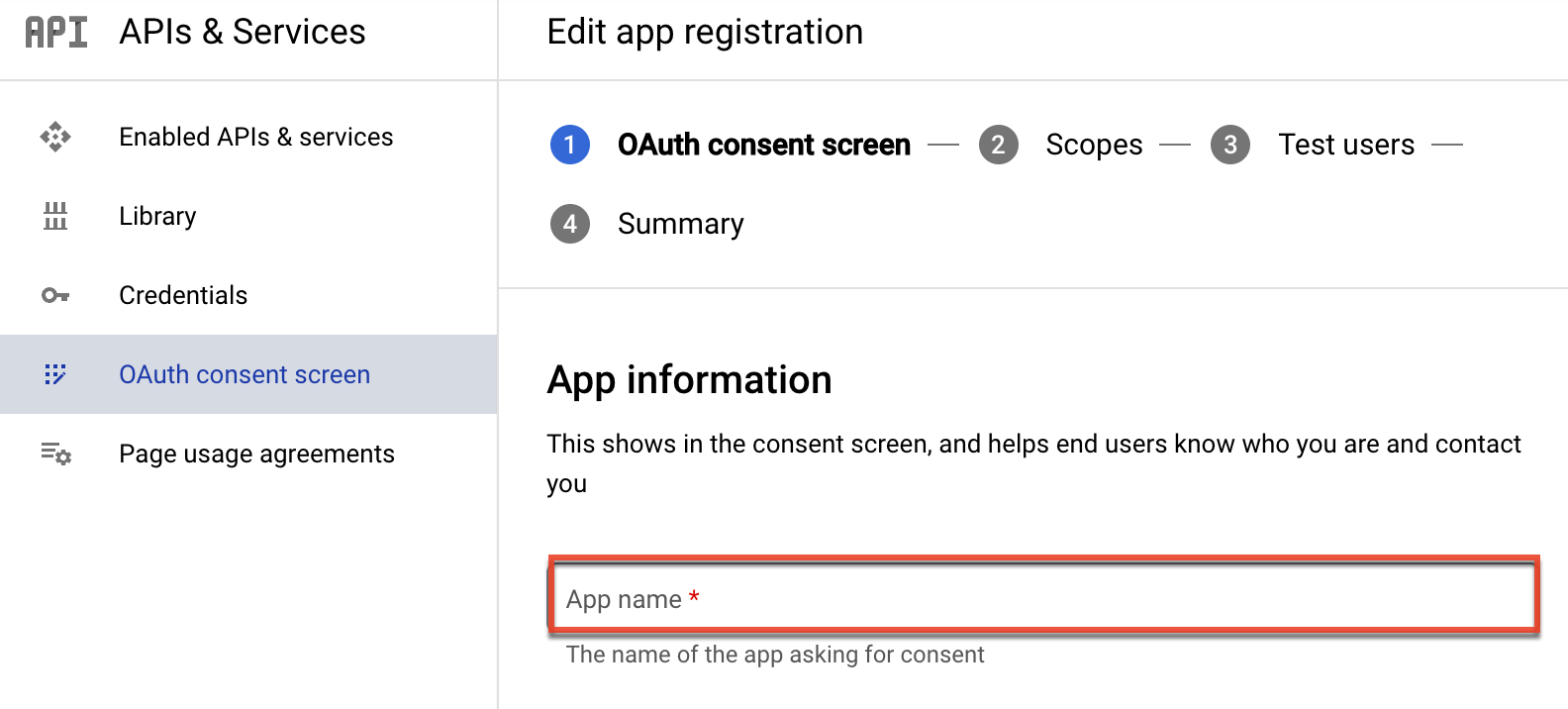
Task: Click 'The name of the app asking for consent' hint
Action: click(775, 655)
